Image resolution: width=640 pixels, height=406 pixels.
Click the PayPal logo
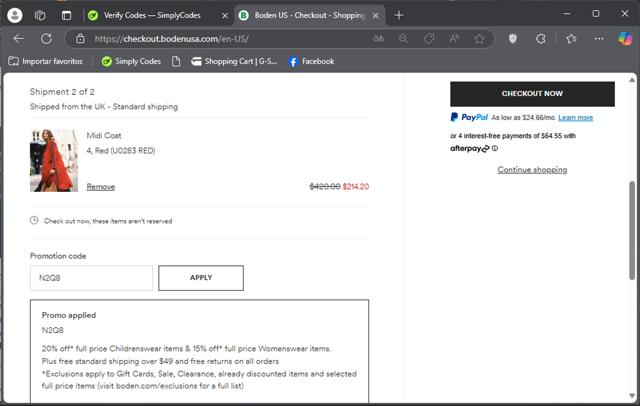coord(469,117)
